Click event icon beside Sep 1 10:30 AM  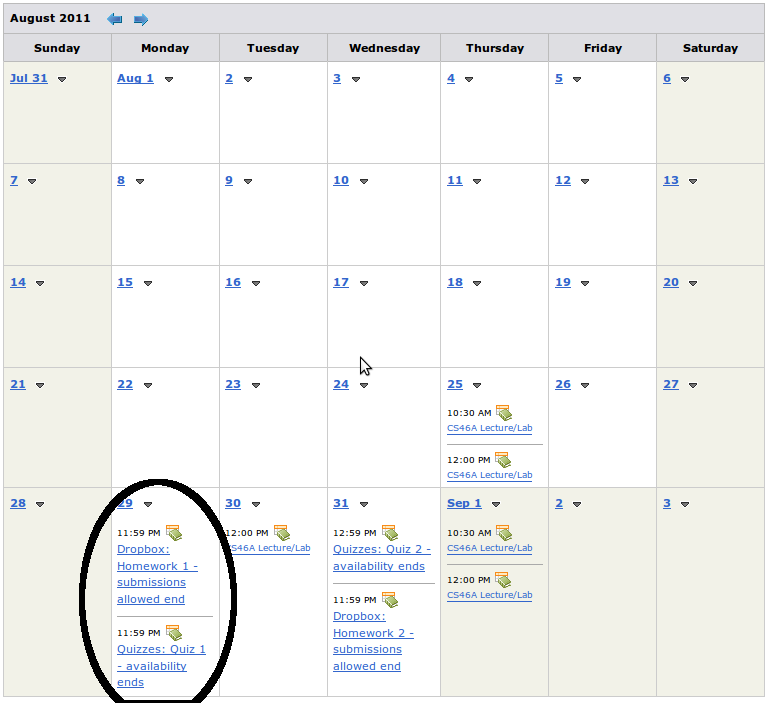[x=504, y=533]
